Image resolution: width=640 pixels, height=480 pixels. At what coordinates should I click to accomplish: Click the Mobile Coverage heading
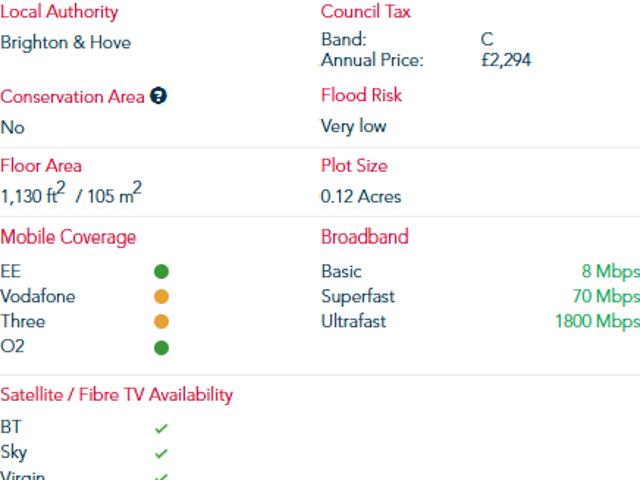pyautogui.click(x=68, y=237)
